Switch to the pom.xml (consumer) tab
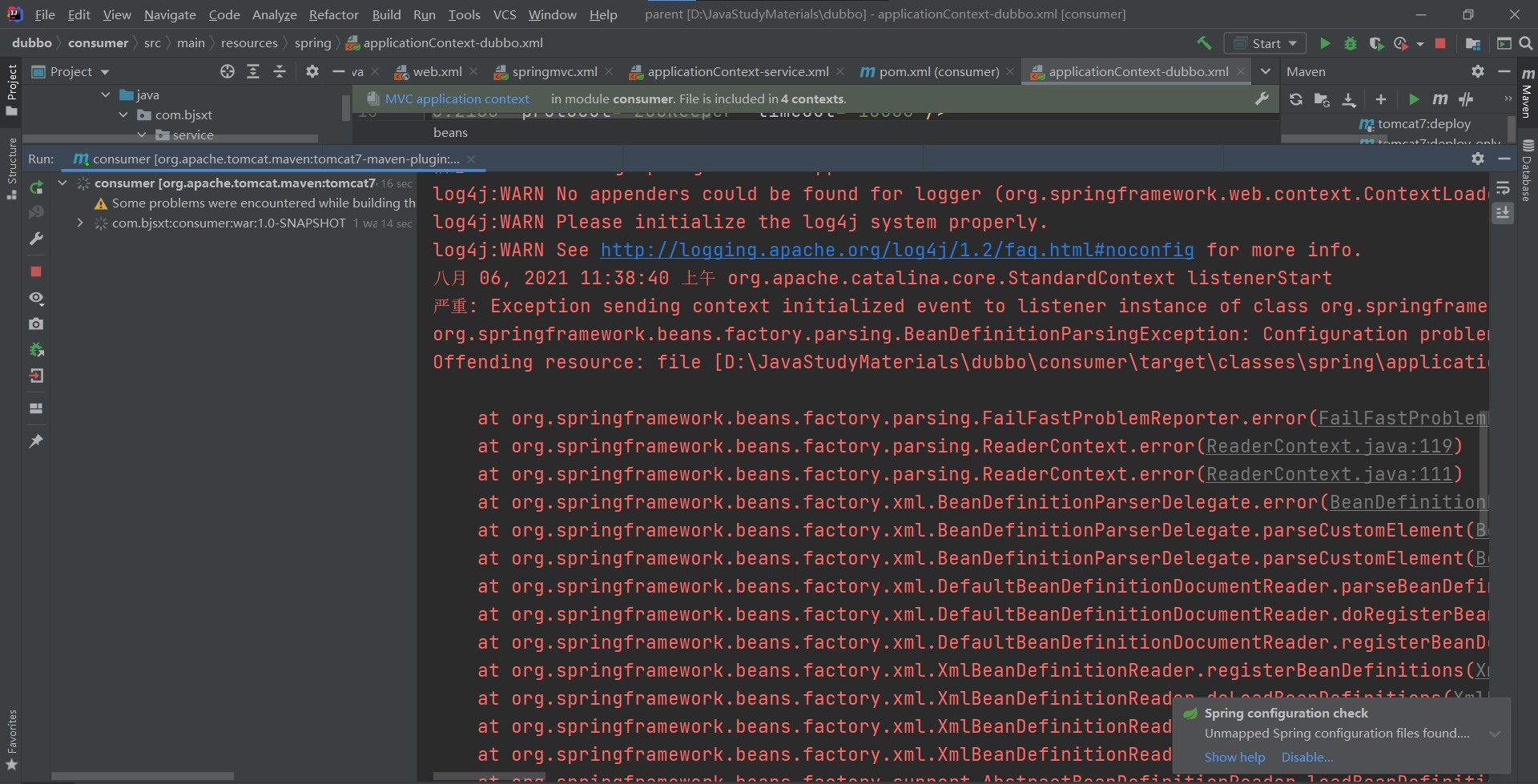This screenshot has width=1538, height=784. coord(938,71)
